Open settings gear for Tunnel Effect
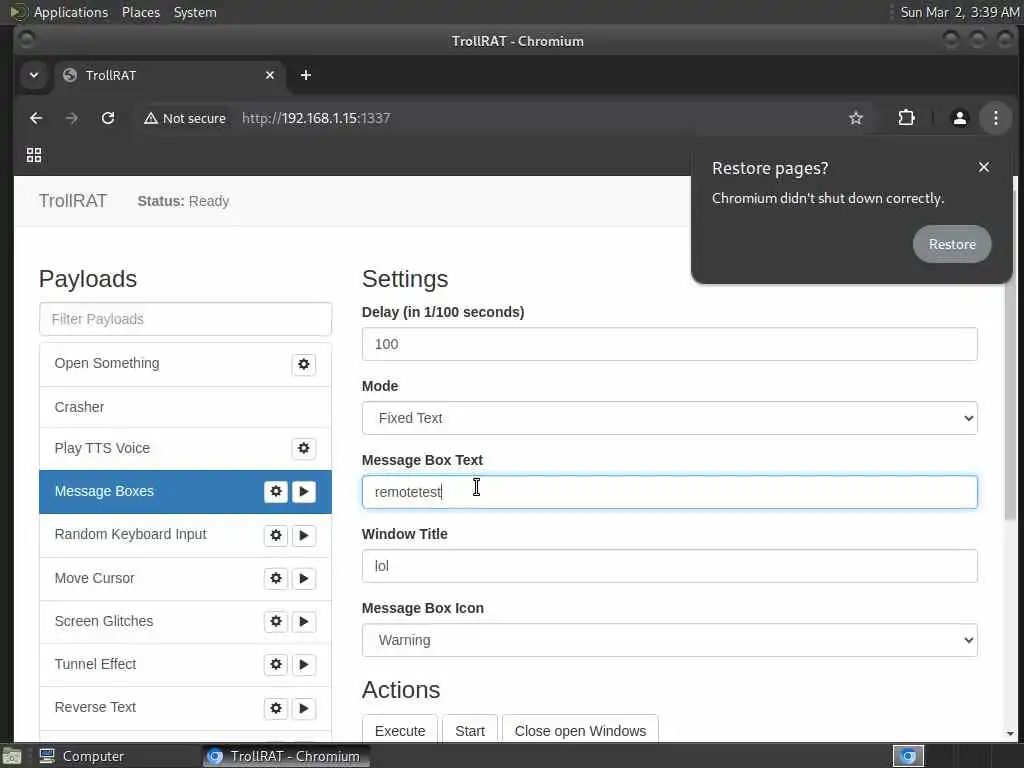This screenshot has height=768, width=1024. pos(276,665)
